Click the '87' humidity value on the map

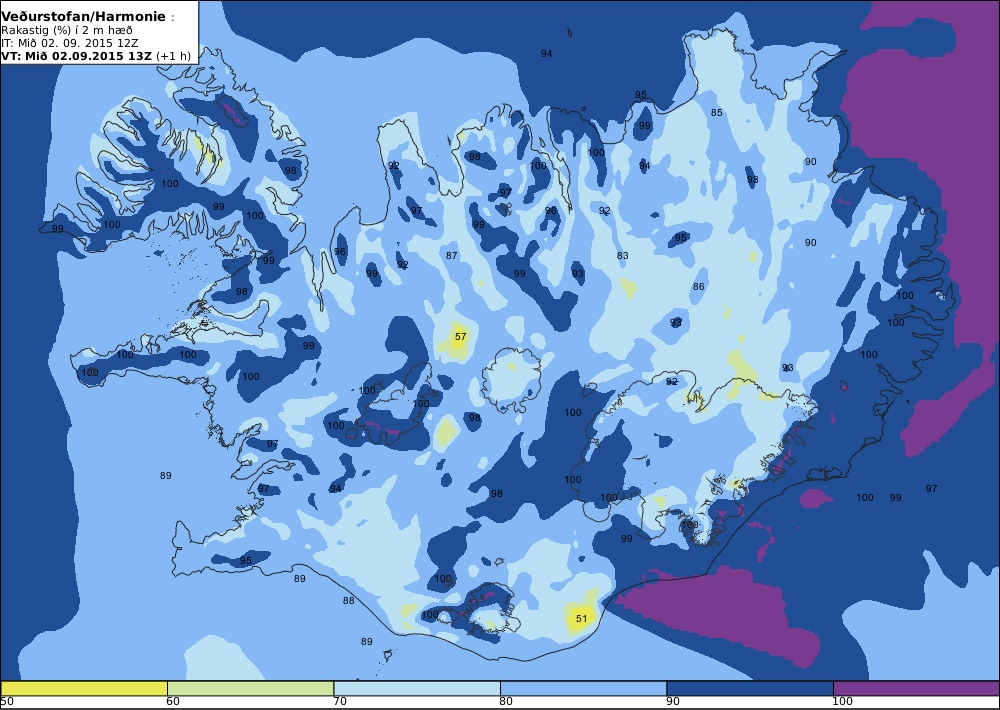452,255
